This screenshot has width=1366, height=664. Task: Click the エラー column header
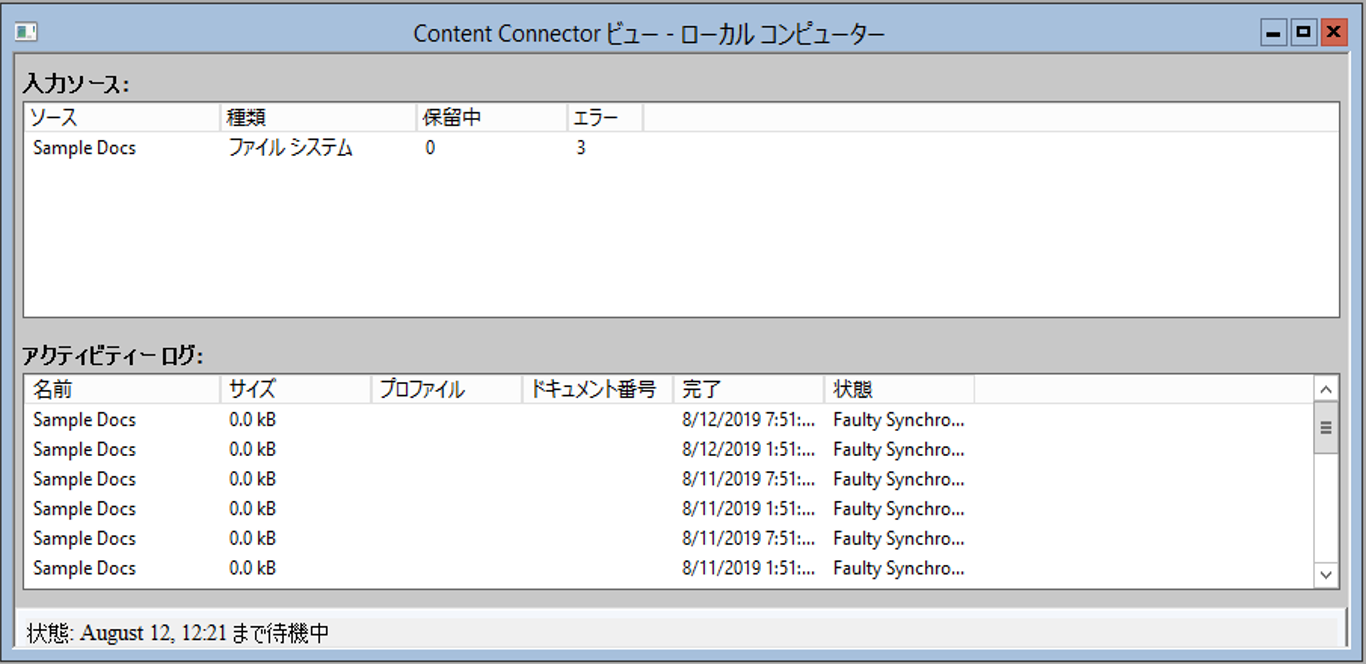pyautogui.click(x=604, y=117)
